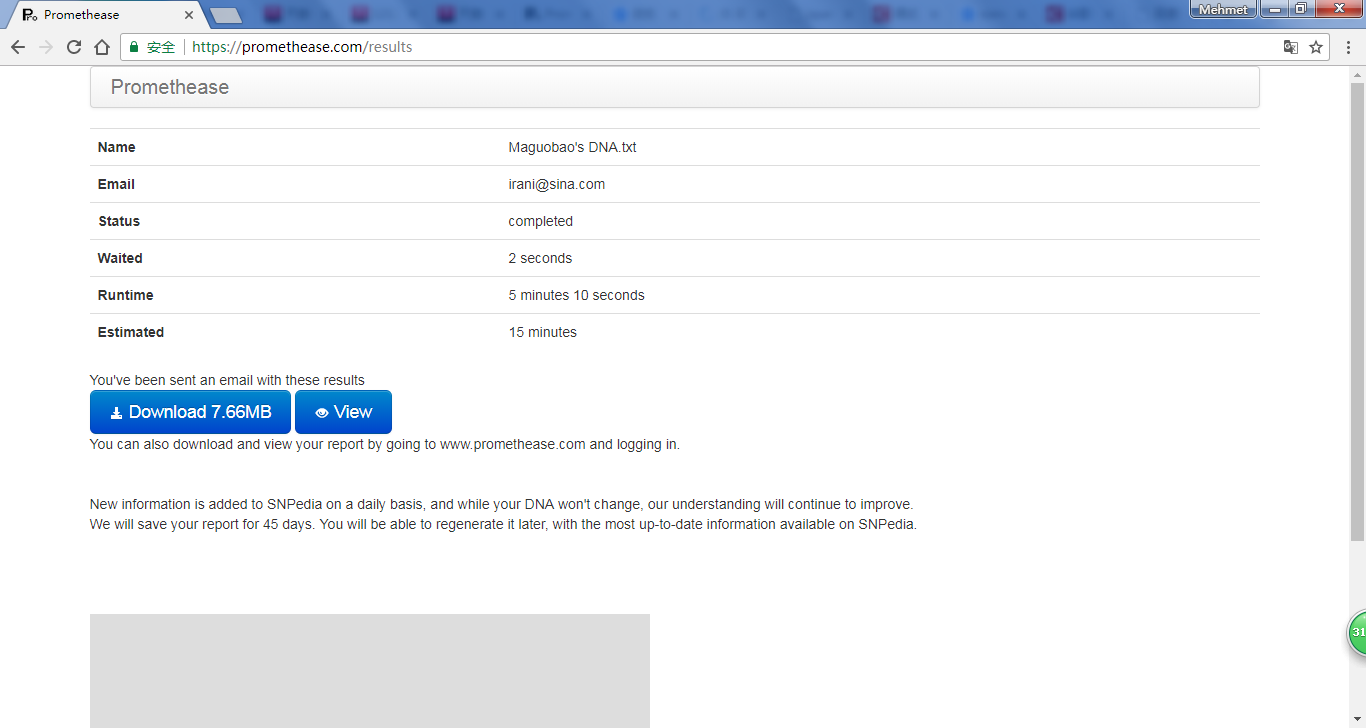Image resolution: width=1366 pixels, height=728 pixels.
Task: Click the Promethease header title
Action: pos(170,87)
